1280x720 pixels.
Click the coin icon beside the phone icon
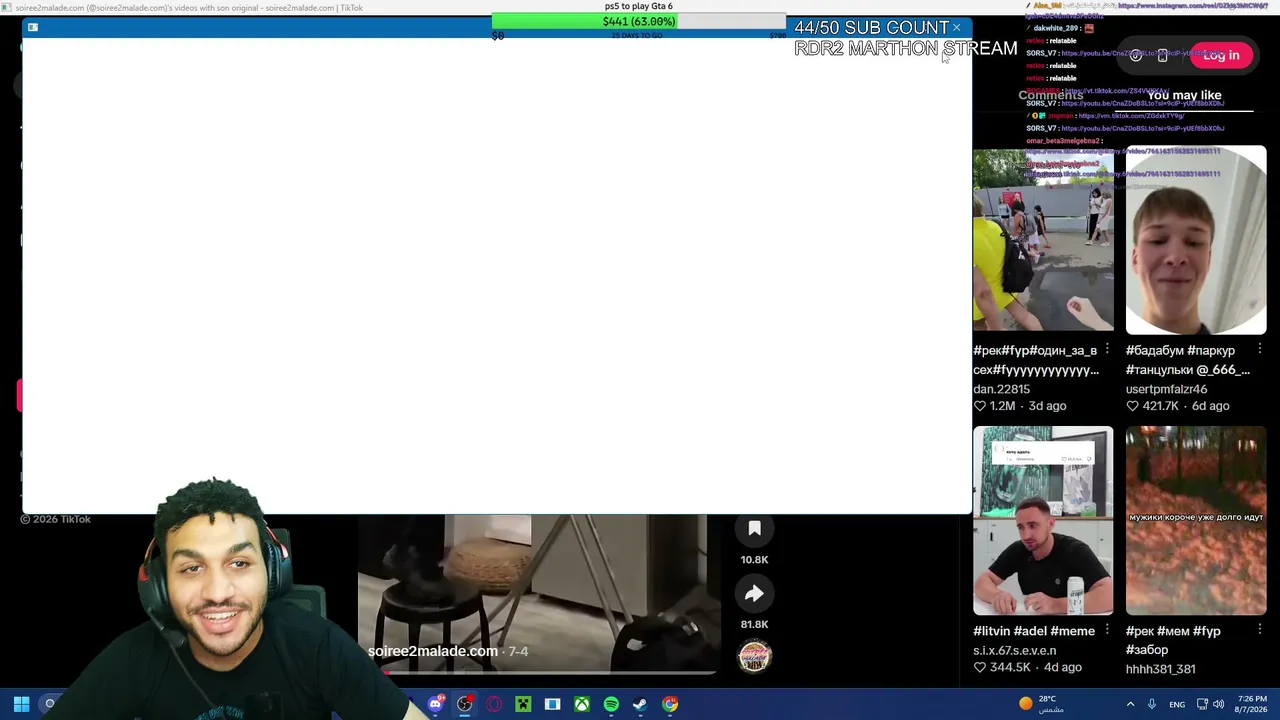coord(1136,56)
